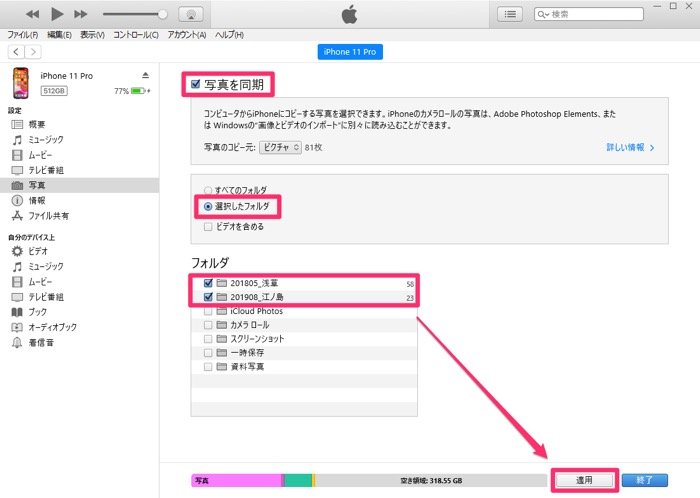The image size is (700, 498).
Task: Toggle the 写真を同期 checkbox
Action: click(195, 84)
